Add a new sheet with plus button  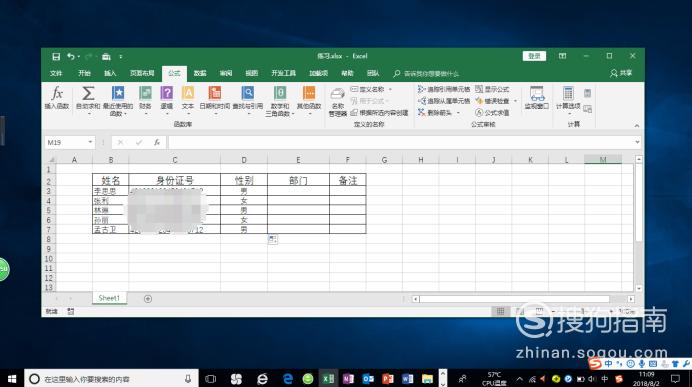click(148, 299)
